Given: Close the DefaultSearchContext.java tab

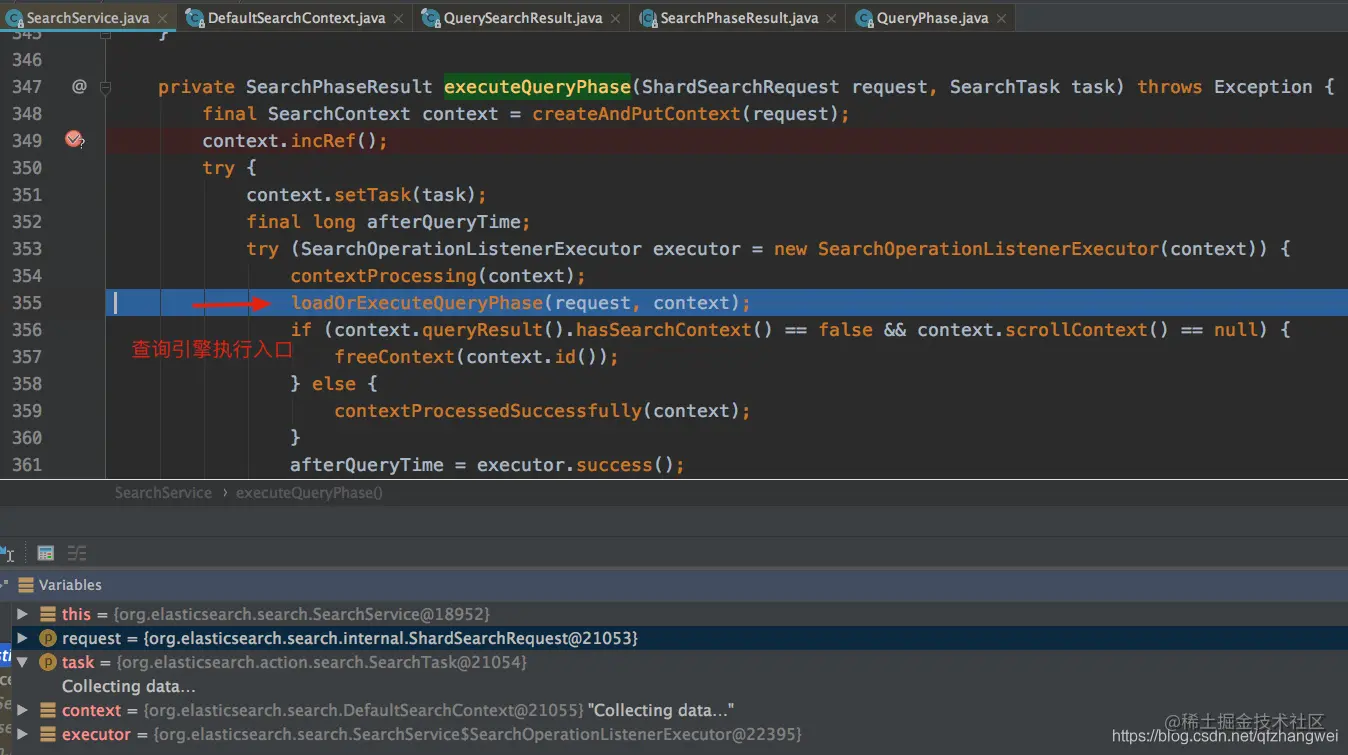Looking at the screenshot, I should pyautogui.click(x=398, y=18).
